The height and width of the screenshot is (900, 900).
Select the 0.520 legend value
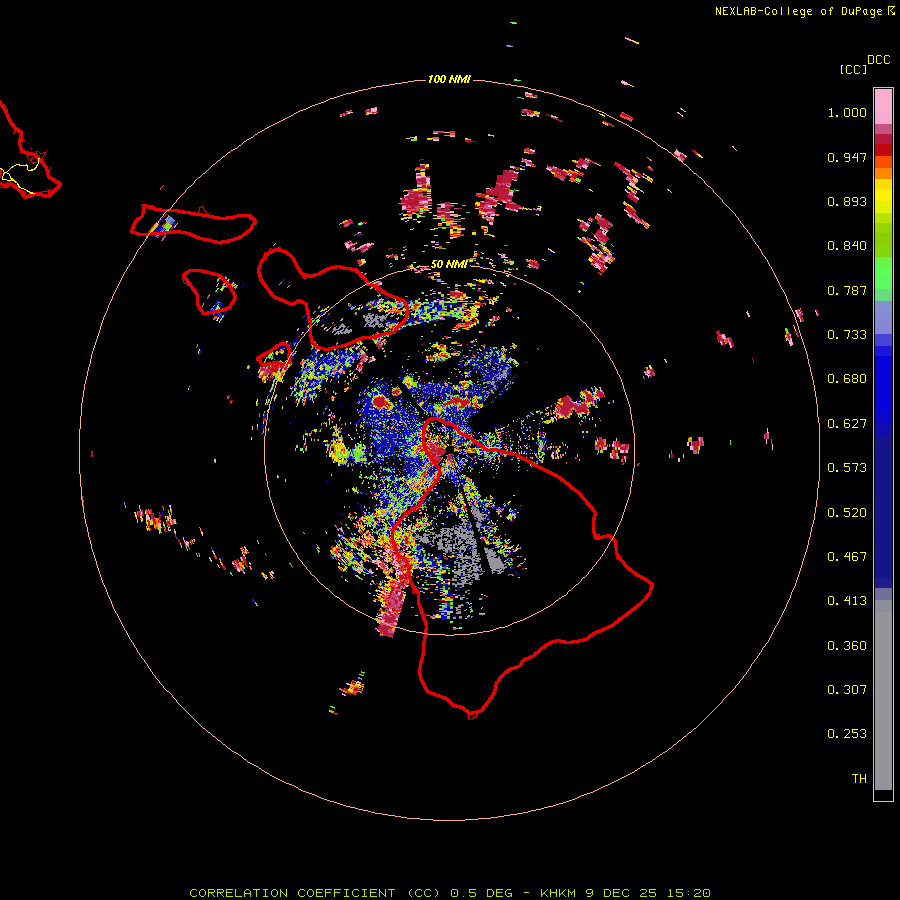tap(847, 513)
